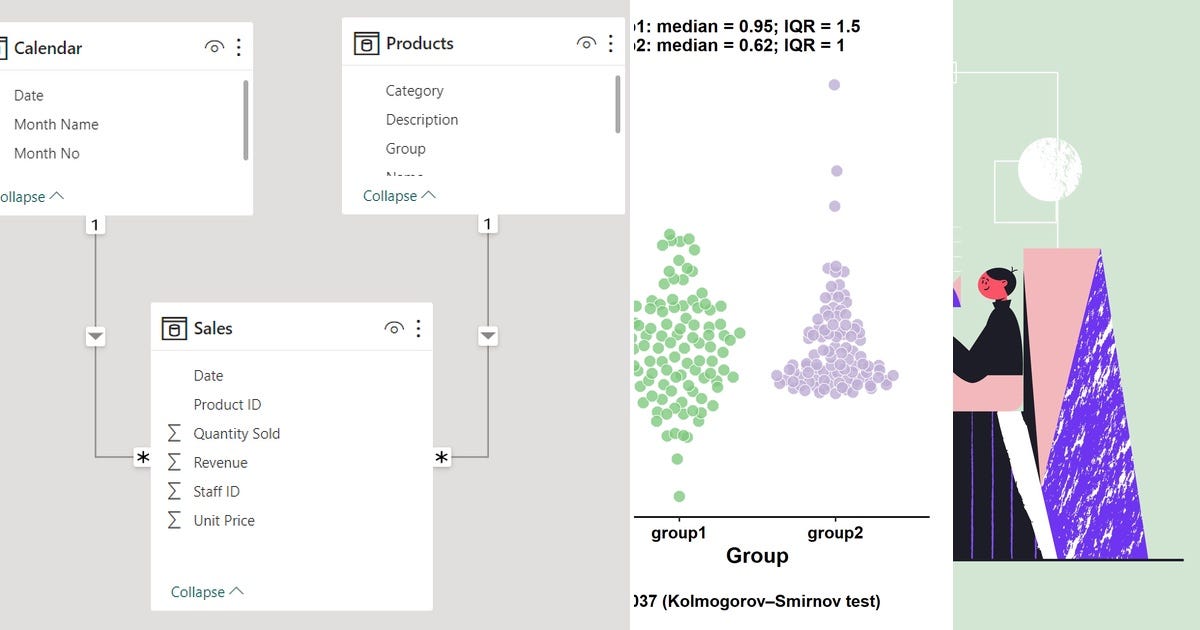Toggle the visibility eye on the Products table

pos(586,42)
